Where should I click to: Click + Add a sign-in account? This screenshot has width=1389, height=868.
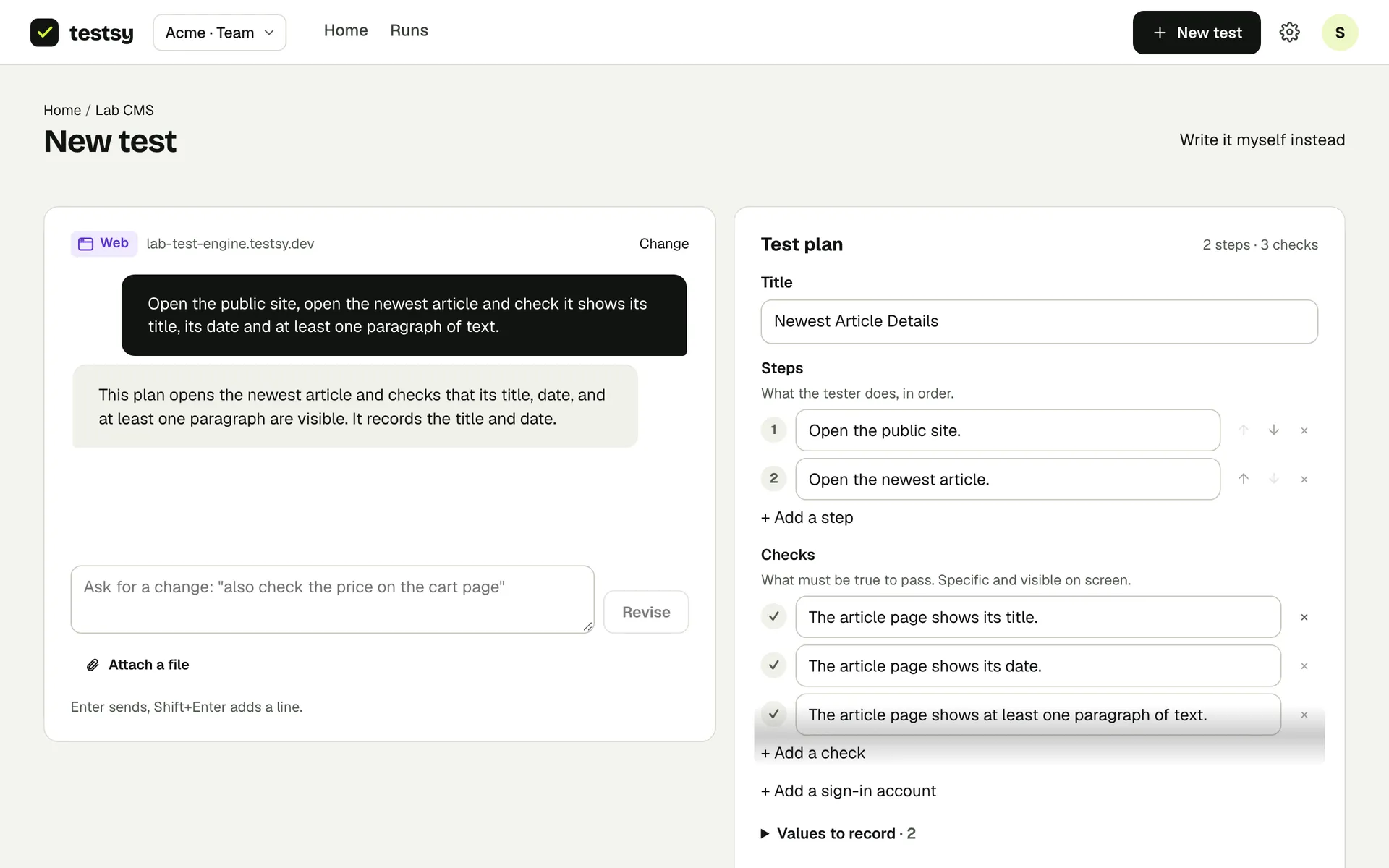click(x=849, y=791)
